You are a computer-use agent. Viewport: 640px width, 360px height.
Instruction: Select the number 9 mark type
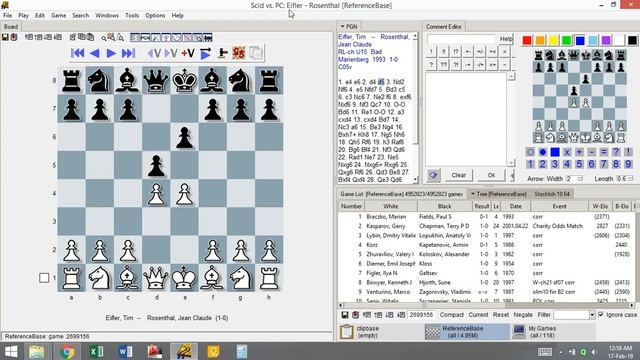click(x=628, y=164)
